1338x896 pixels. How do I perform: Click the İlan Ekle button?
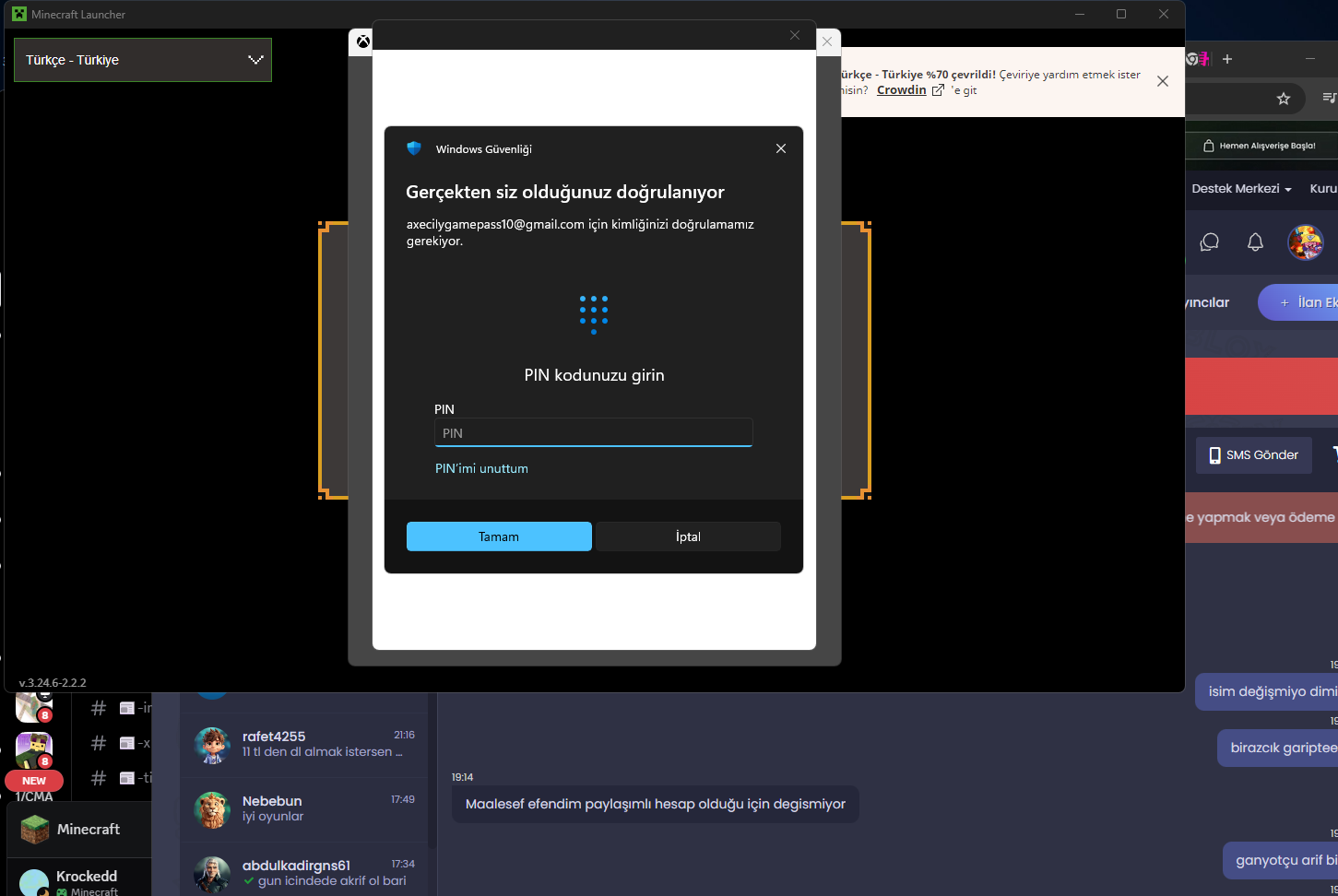pos(1298,302)
